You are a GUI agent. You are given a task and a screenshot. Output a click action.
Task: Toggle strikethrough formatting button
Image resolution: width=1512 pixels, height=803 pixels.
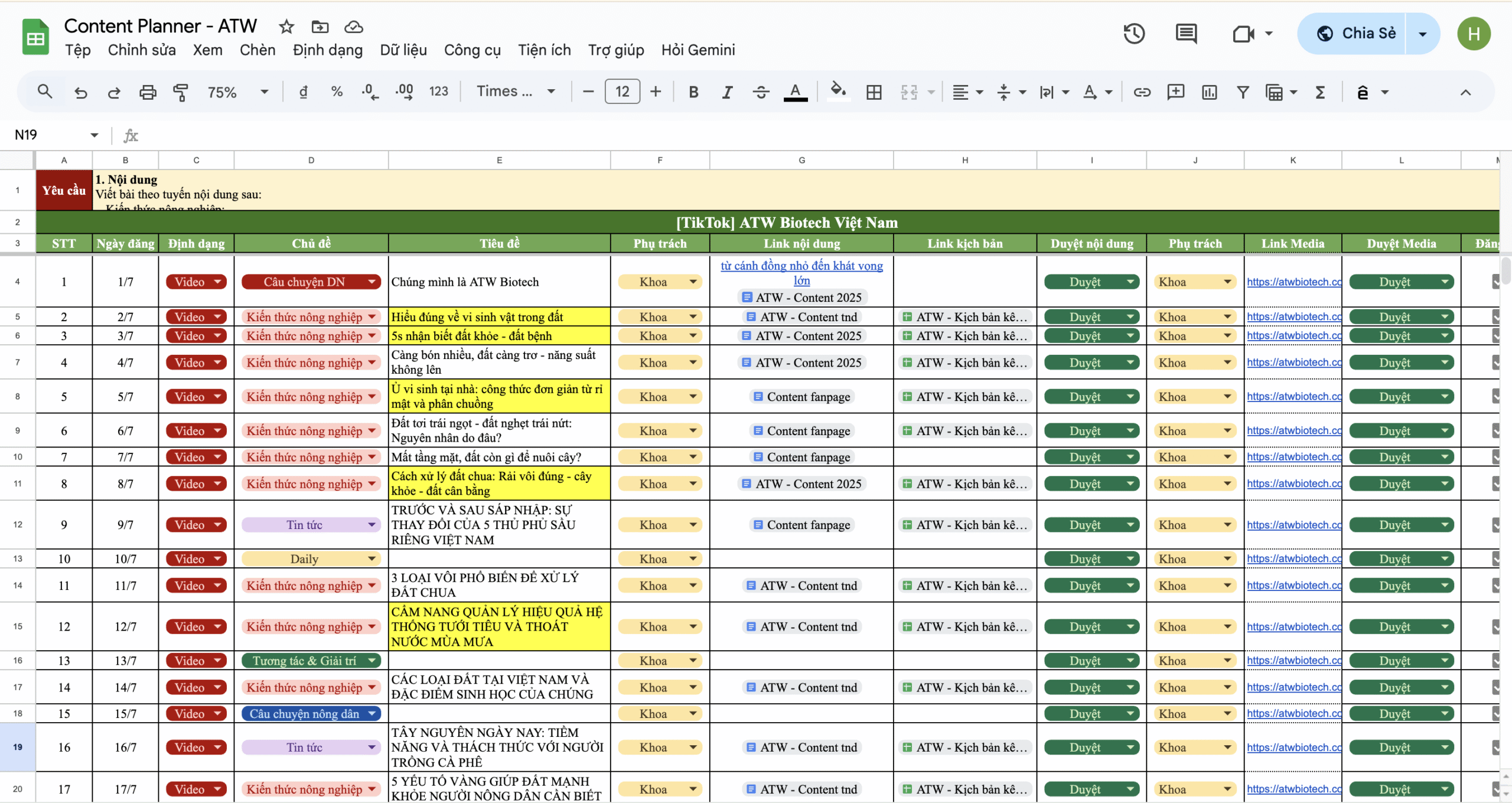point(761,92)
